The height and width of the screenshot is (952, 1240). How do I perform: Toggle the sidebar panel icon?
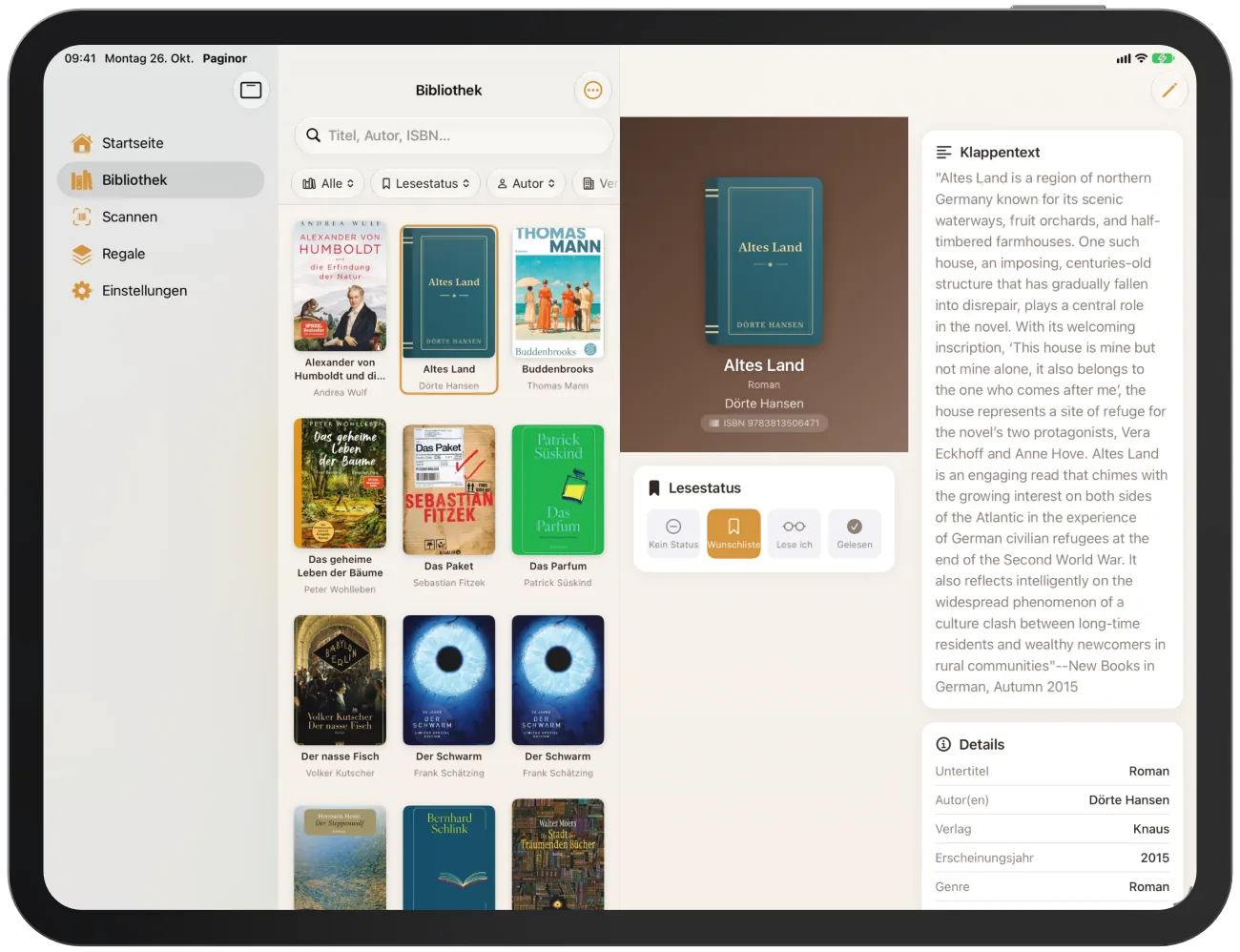click(251, 90)
